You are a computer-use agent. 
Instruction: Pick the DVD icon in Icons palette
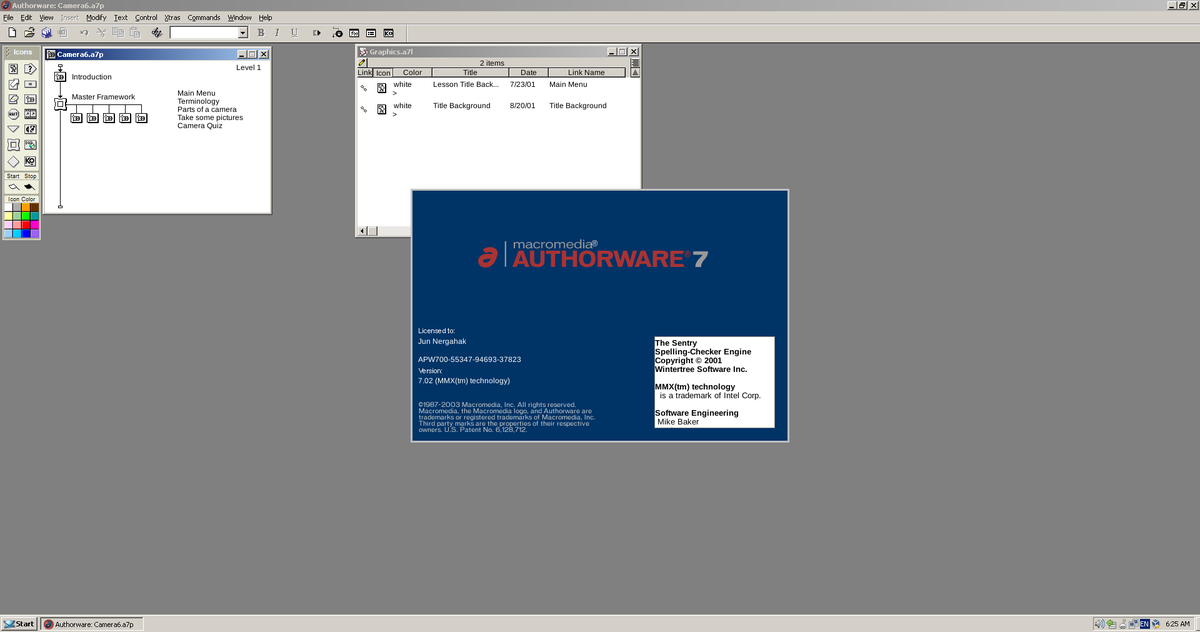coord(30,144)
